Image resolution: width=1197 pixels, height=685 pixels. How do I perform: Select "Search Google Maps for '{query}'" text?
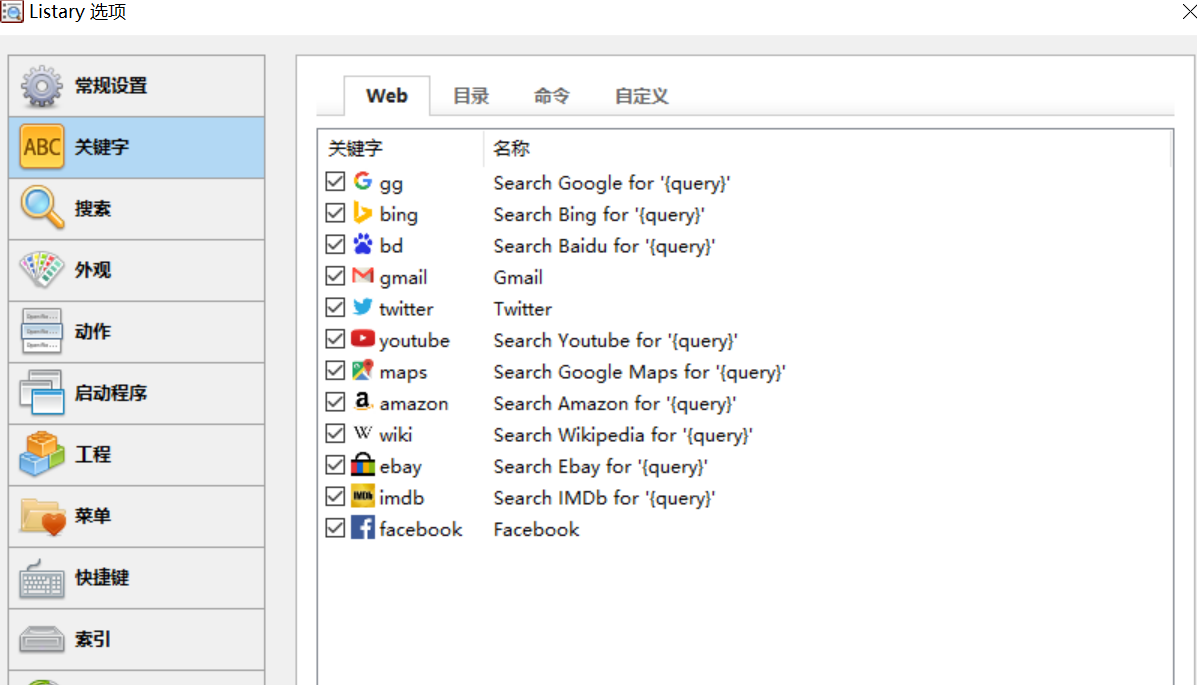coord(640,372)
